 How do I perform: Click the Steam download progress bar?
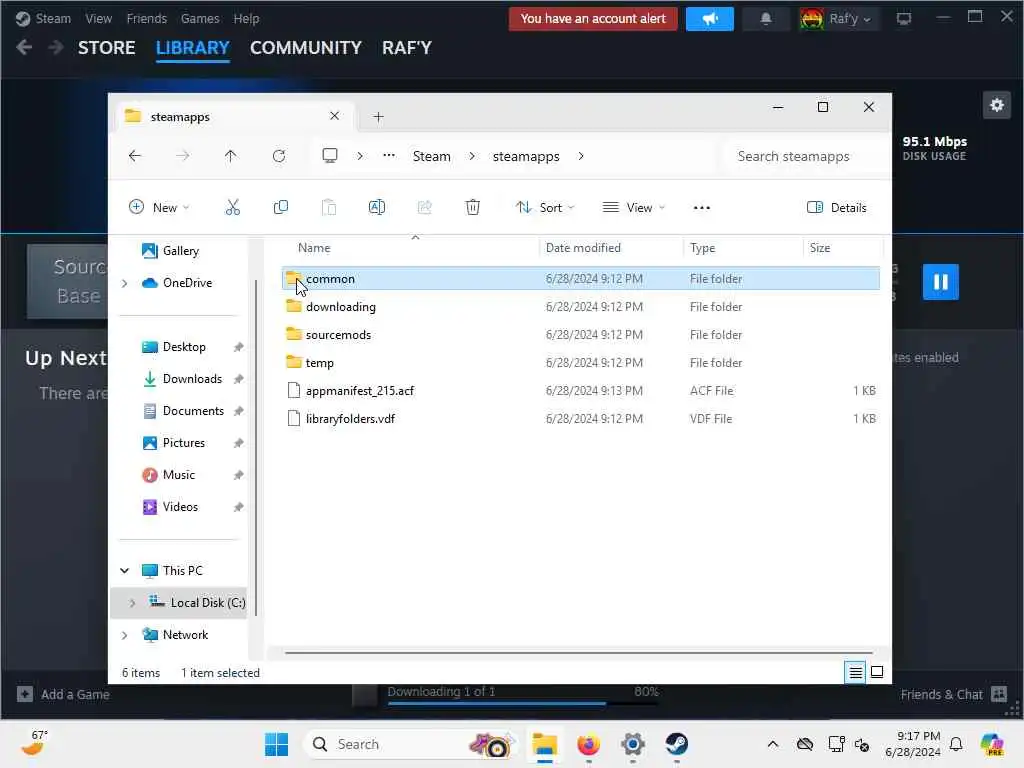523,703
